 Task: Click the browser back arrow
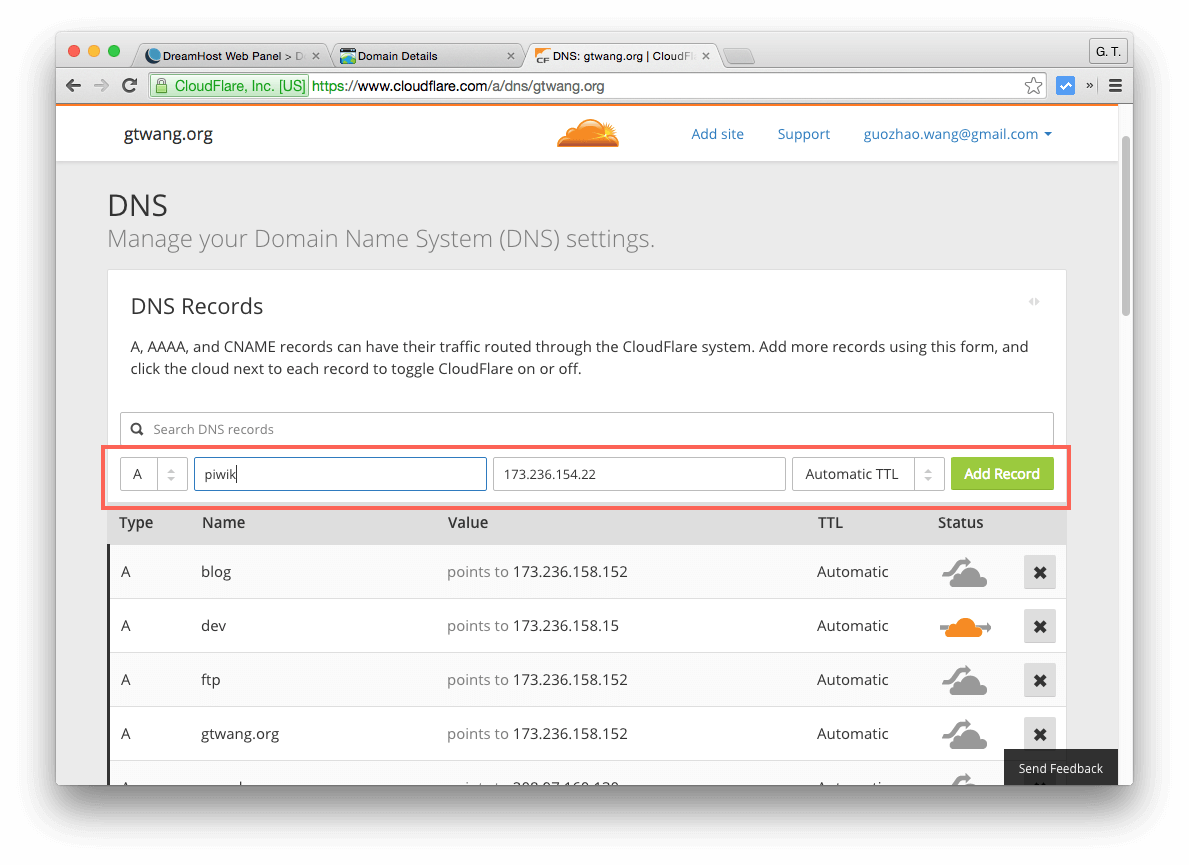pos(73,85)
